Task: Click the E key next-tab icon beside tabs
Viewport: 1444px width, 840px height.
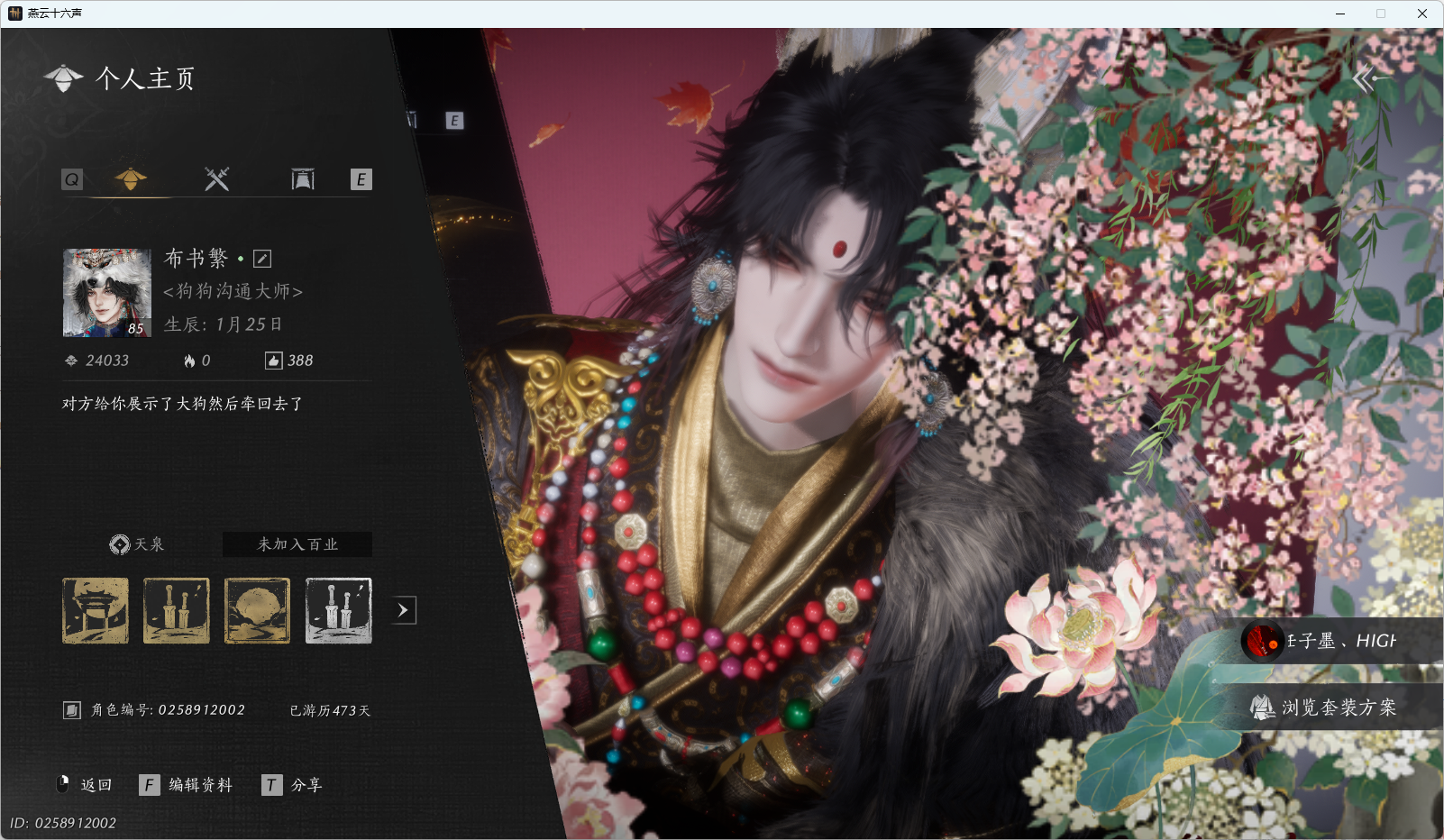Action: pyautogui.click(x=361, y=179)
